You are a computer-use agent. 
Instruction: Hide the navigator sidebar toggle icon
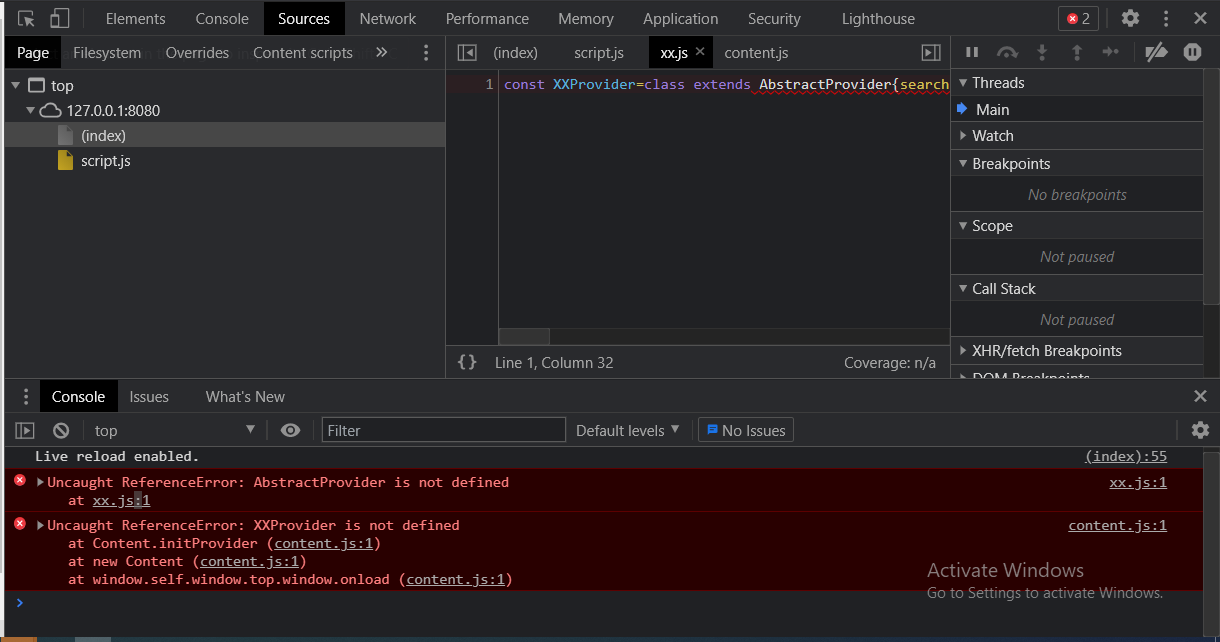point(466,52)
